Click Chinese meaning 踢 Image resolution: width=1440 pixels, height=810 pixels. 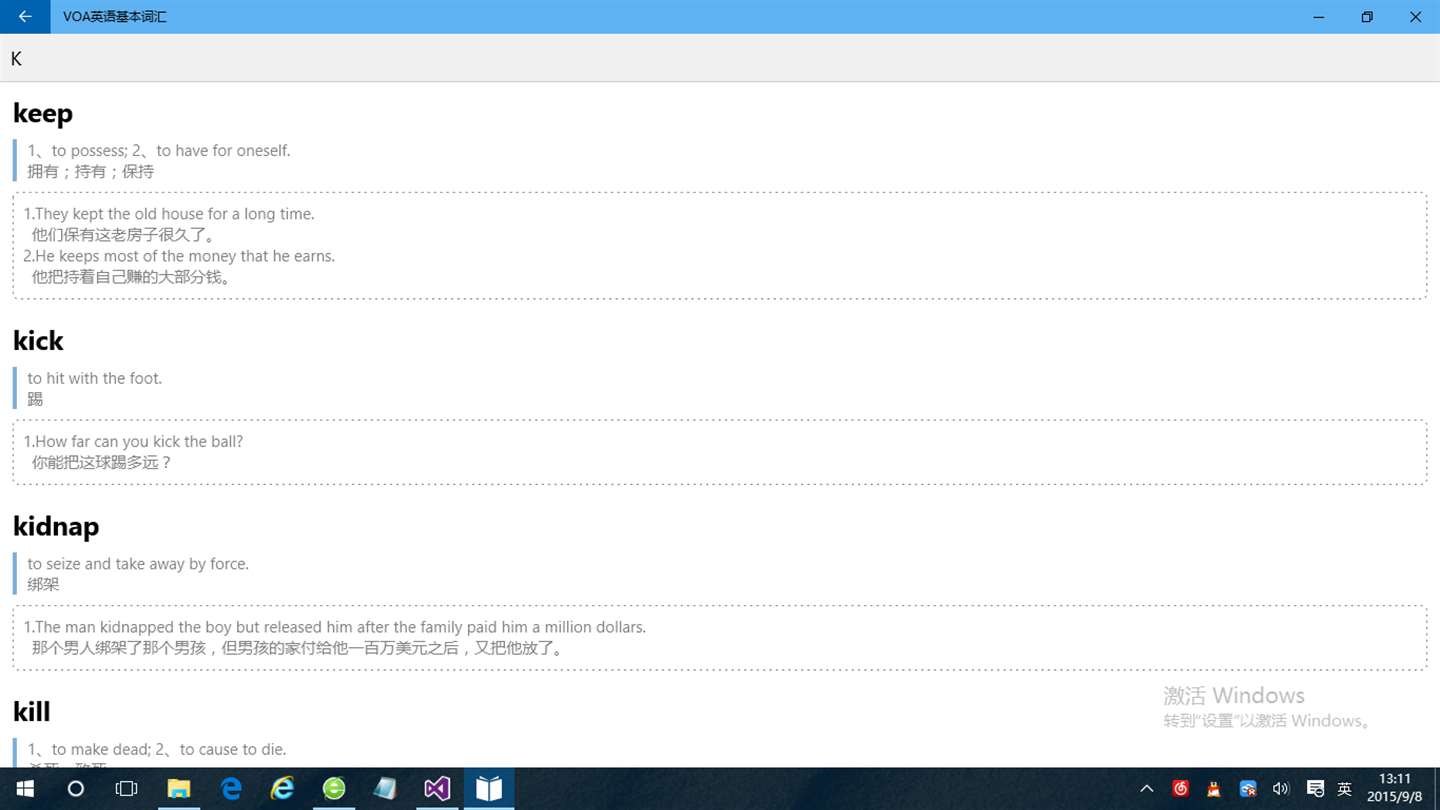coord(35,399)
